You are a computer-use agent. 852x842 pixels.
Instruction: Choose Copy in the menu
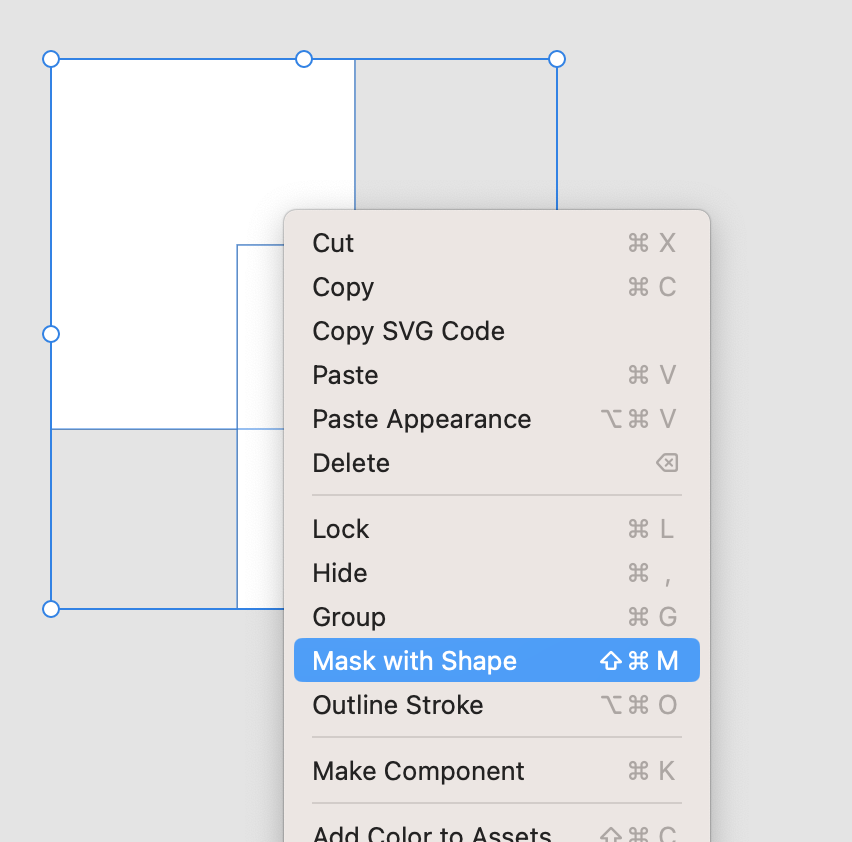click(342, 287)
